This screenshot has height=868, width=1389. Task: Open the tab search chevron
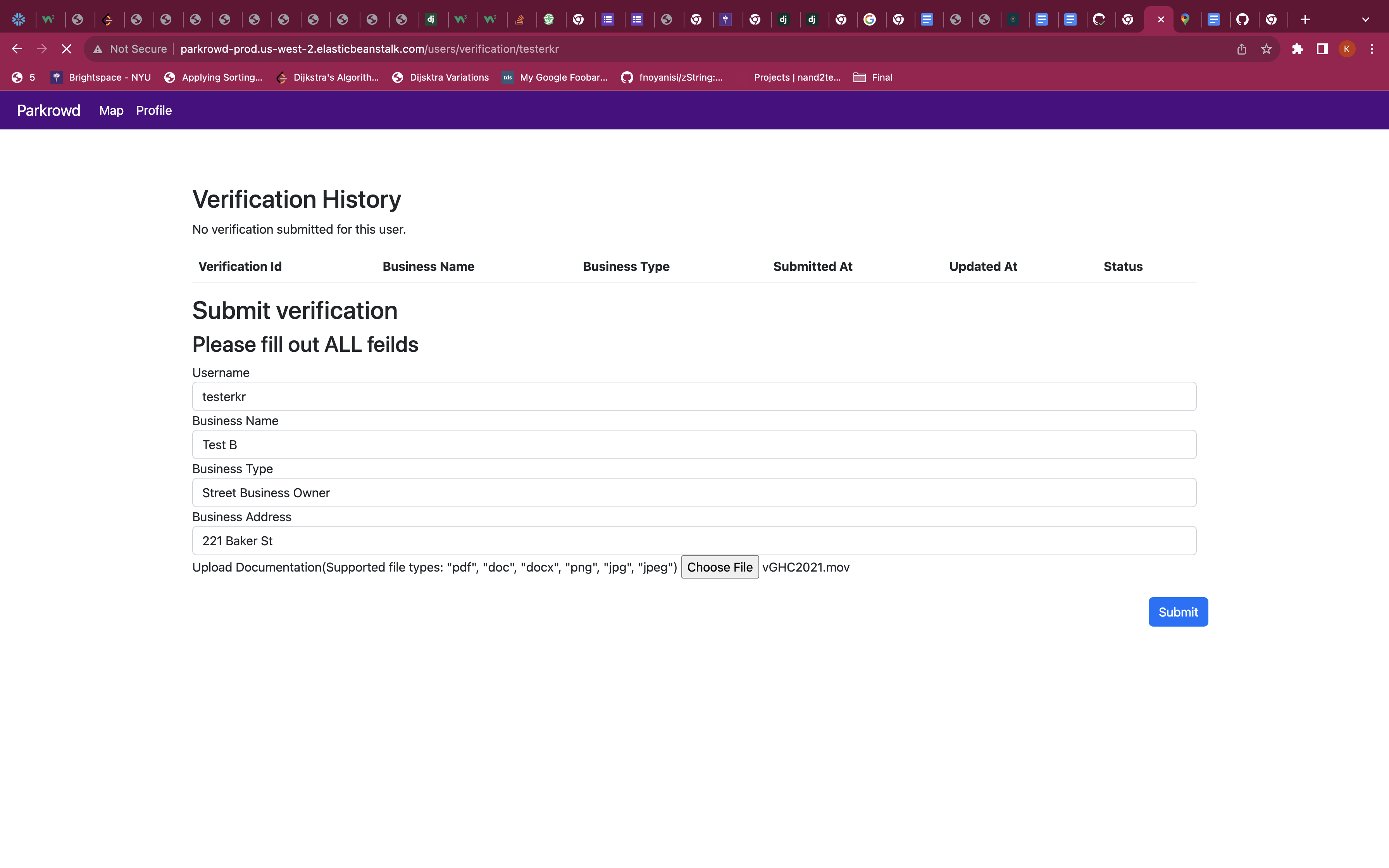coord(1365,19)
